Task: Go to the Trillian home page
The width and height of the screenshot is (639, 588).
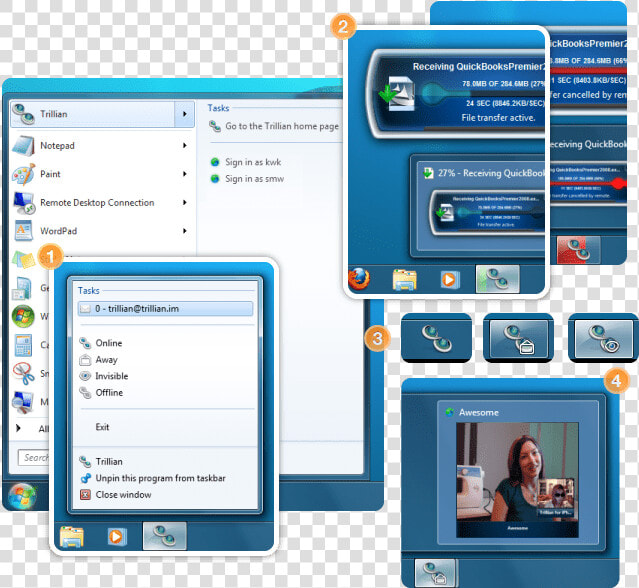Action: coord(282,126)
